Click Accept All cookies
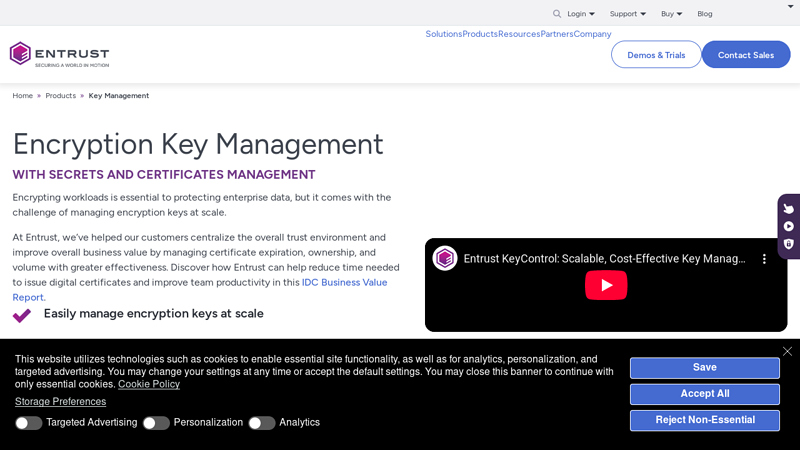Viewport: 800px width, 450px height. pos(705,394)
